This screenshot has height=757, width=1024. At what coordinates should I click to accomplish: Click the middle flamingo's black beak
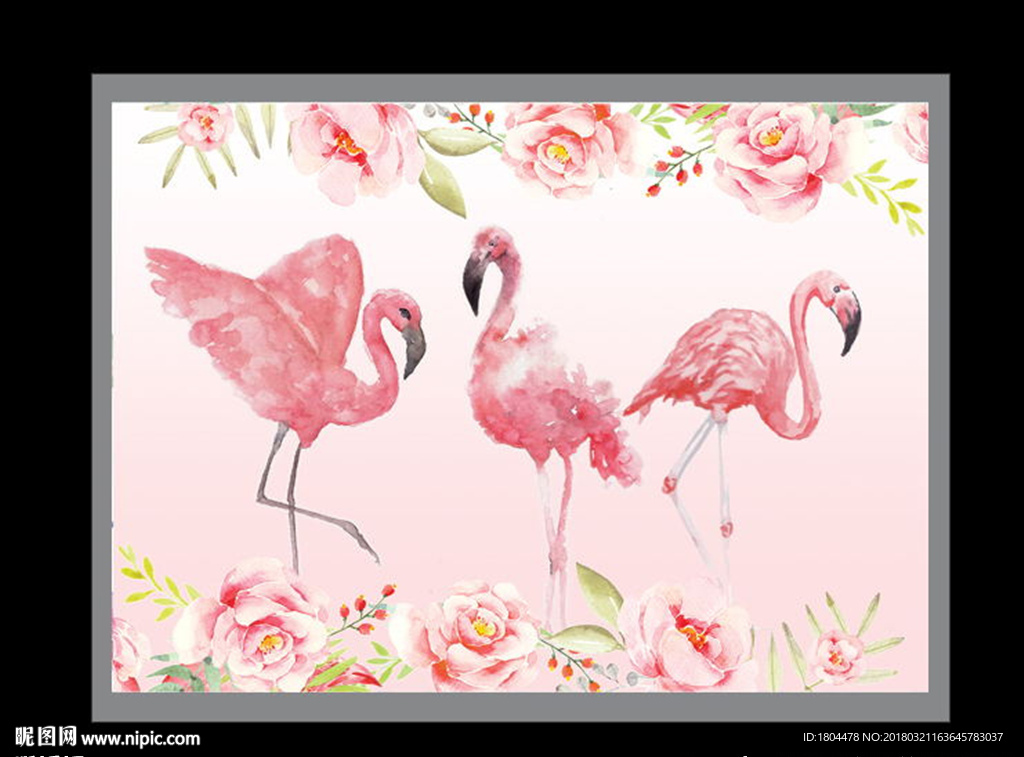(473, 282)
